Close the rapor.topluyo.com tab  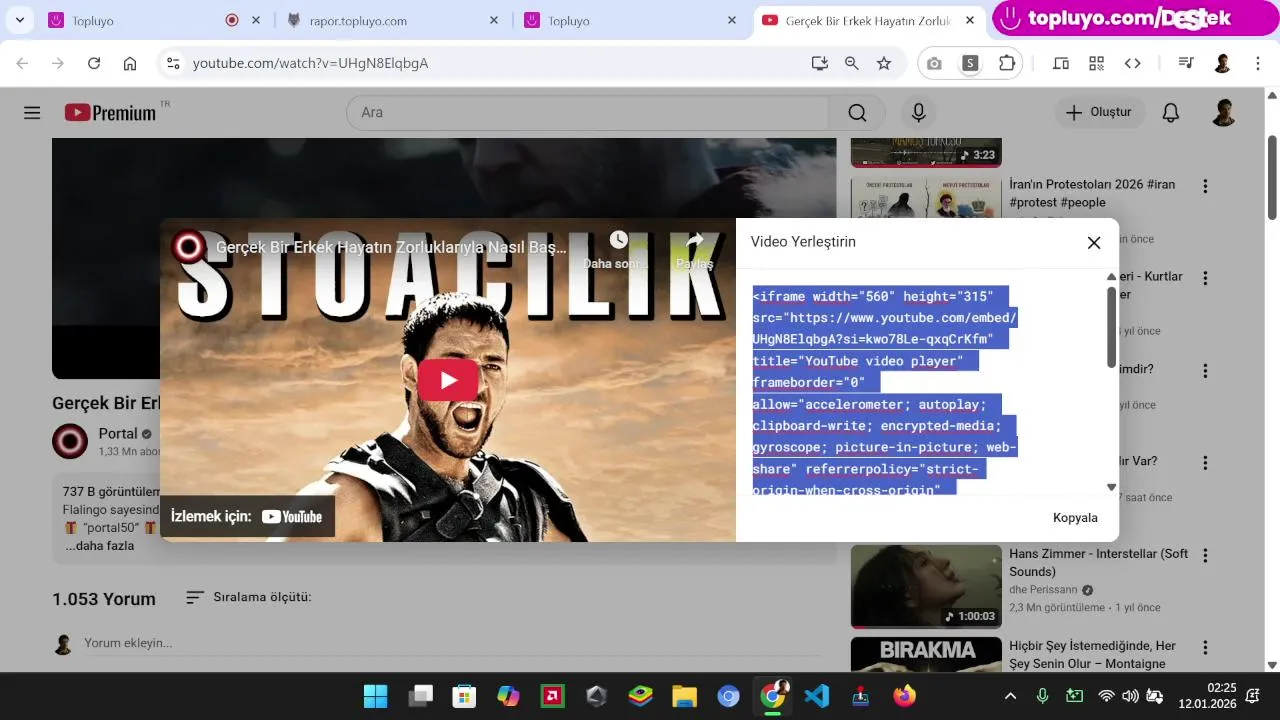point(494,20)
